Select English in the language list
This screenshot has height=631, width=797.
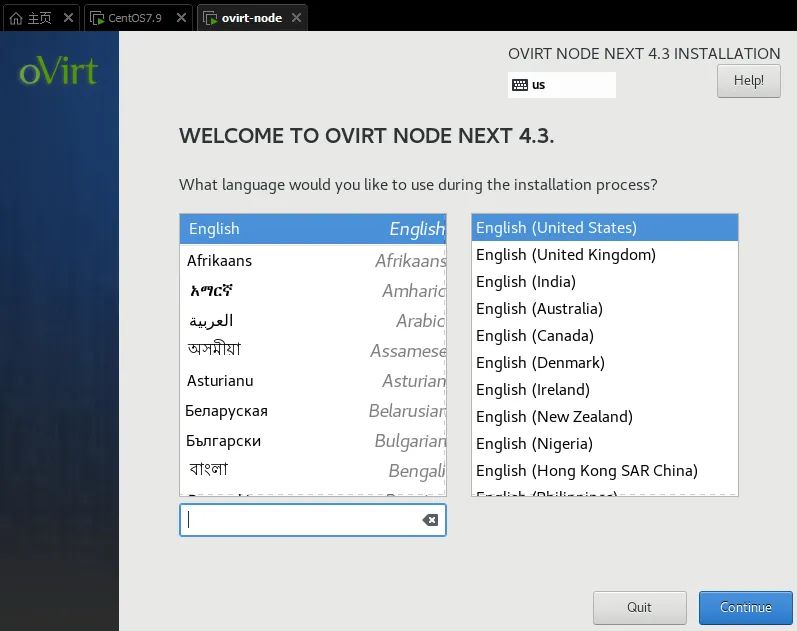[x=313, y=229]
